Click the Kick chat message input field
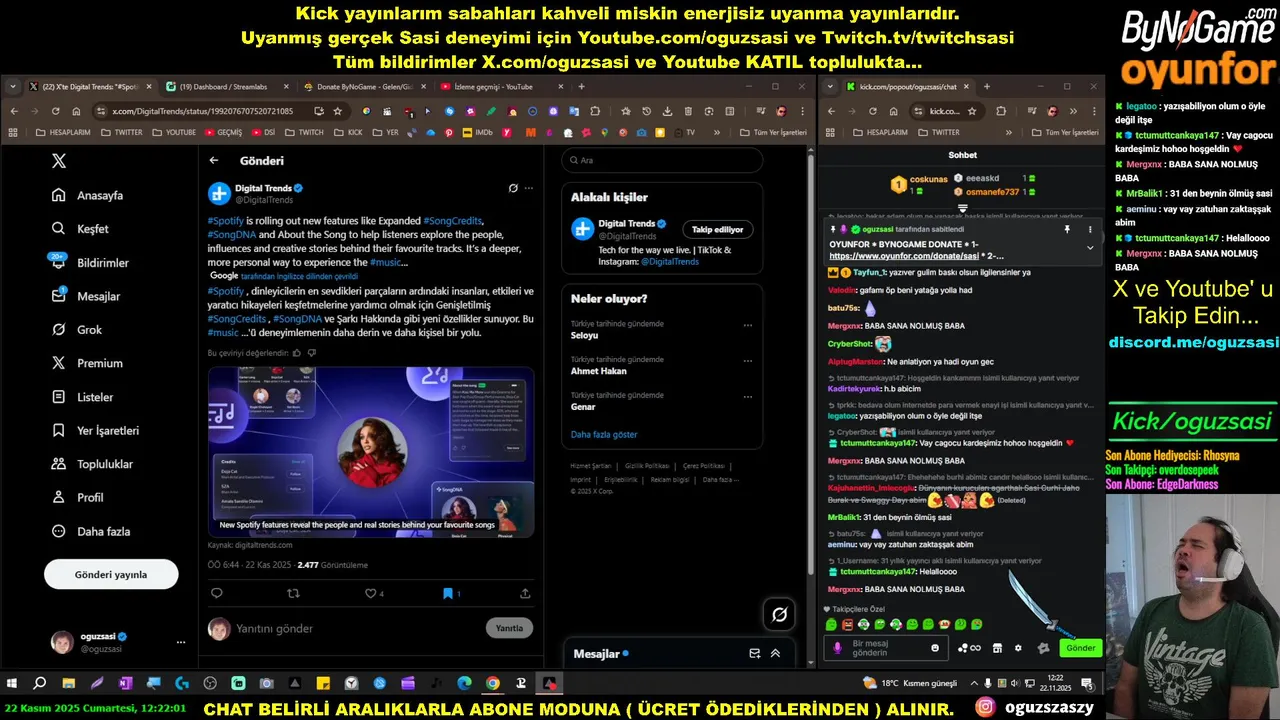1280x720 pixels. (887, 648)
